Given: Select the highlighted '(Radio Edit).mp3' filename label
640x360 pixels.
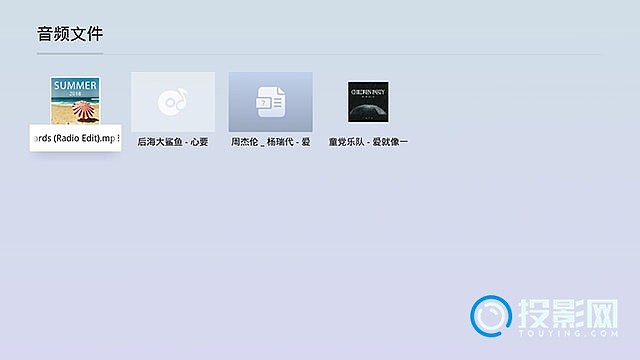Looking at the screenshot, I should [x=76, y=138].
